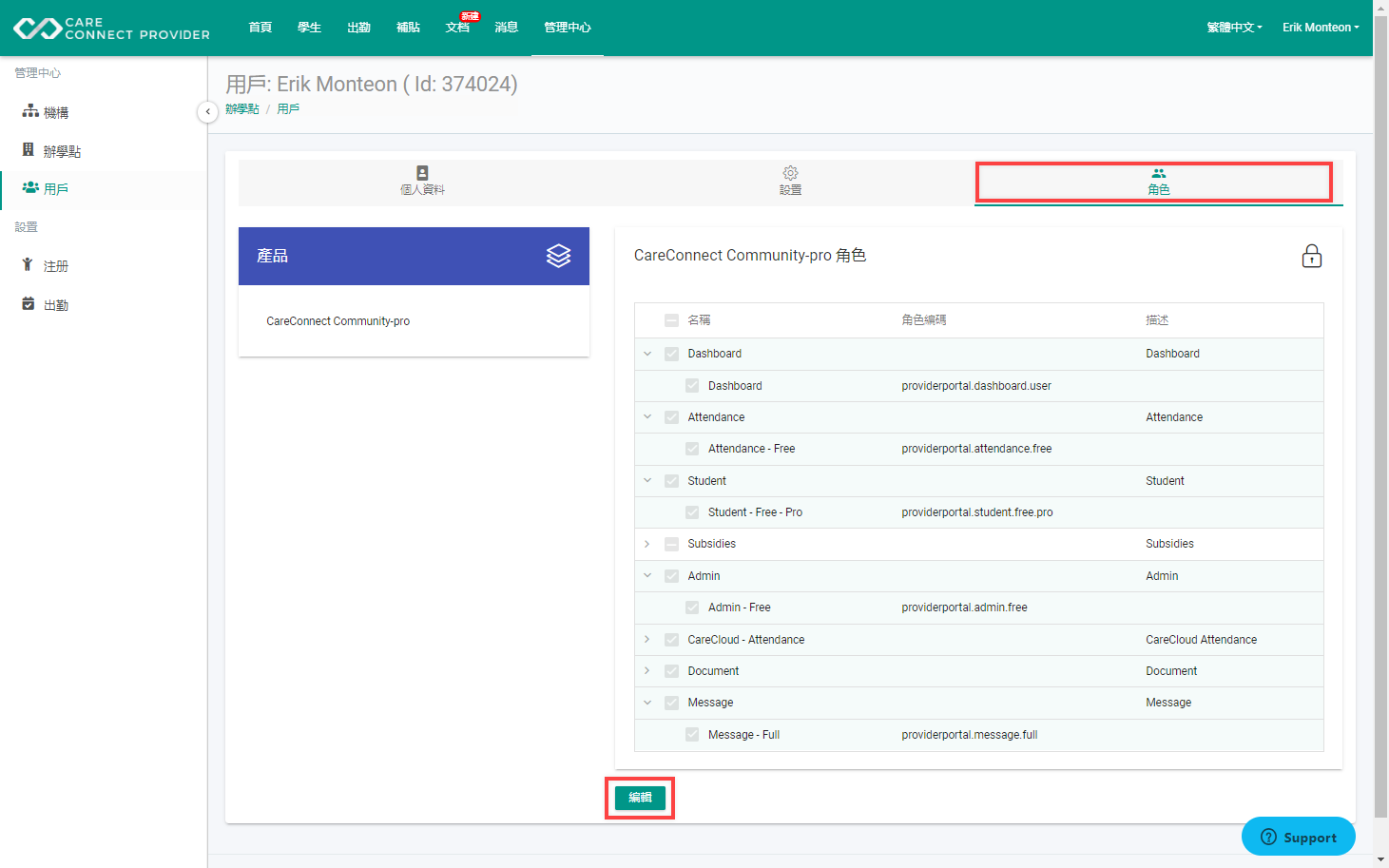
Task: Toggle the Attendance - Free checkbox
Action: coord(692,449)
